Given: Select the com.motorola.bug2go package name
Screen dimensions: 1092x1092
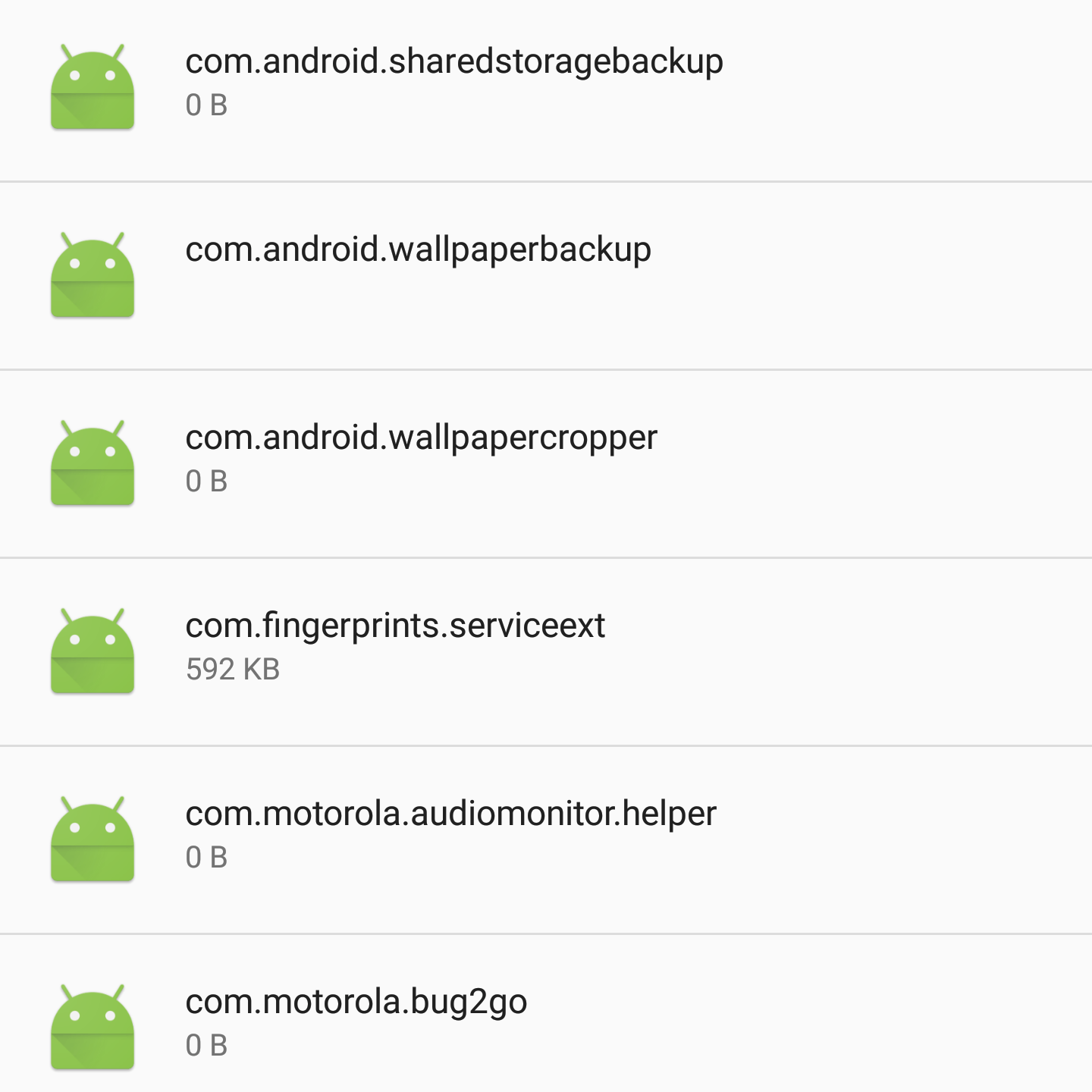Looking at the screenshot, I should 356,1002.
